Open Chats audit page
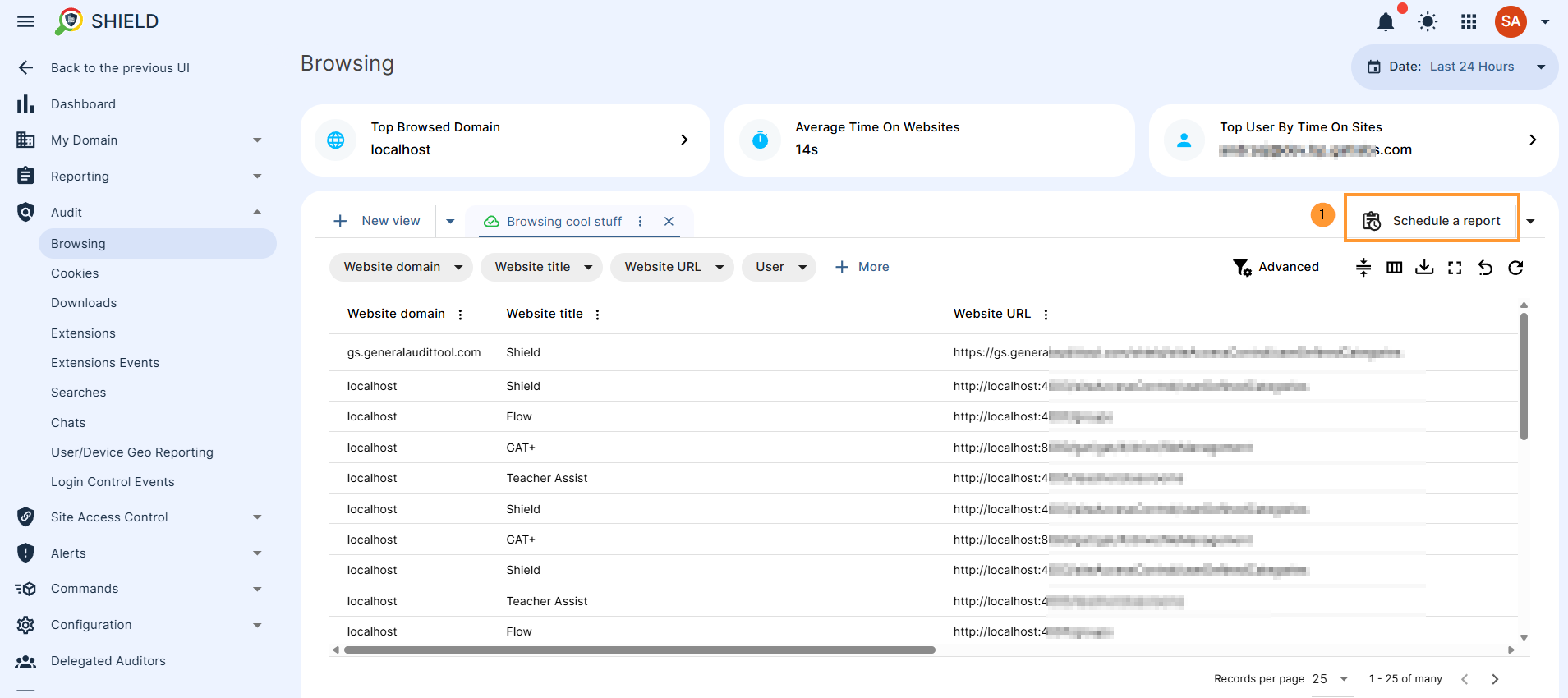Screen dimensions: 1568x698 coord(68,423)
